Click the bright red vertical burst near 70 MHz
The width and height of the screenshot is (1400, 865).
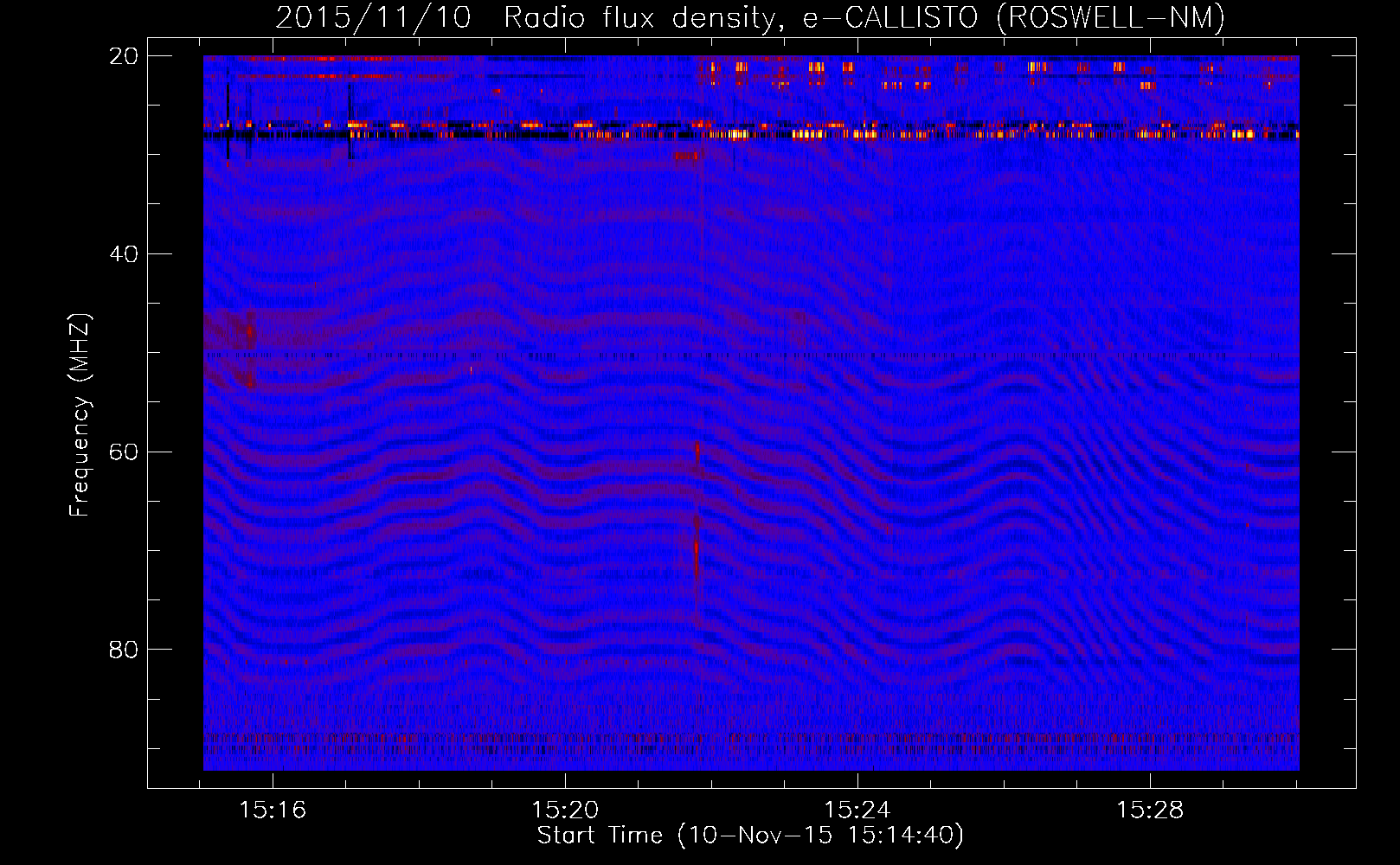pos(697,547)
